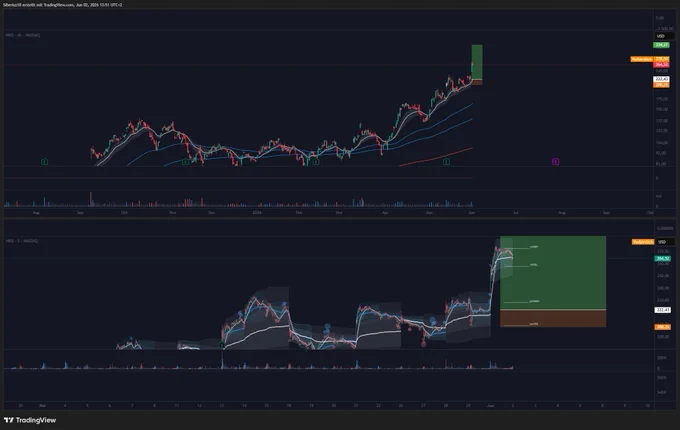
Task: Click the Jun label, lower time axis
Action: coord(490,406)
